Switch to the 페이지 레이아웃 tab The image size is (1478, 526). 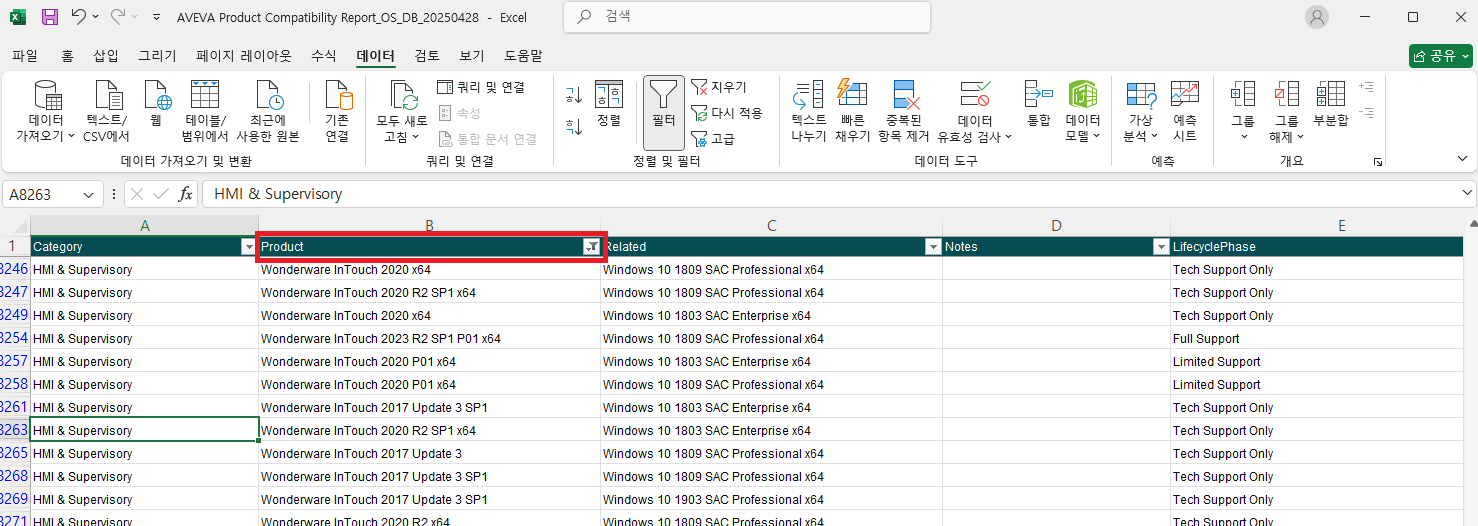click(244, 56)
